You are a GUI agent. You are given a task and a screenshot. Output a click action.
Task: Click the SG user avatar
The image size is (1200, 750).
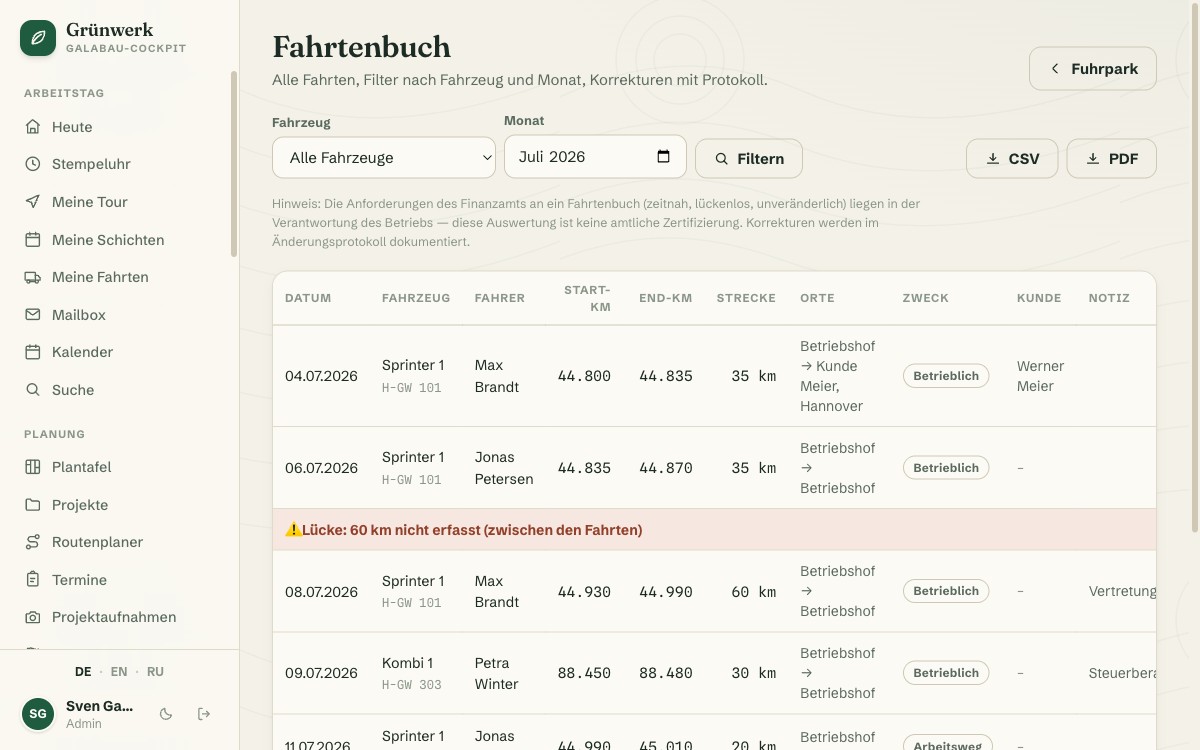click(x=38, y=714)
